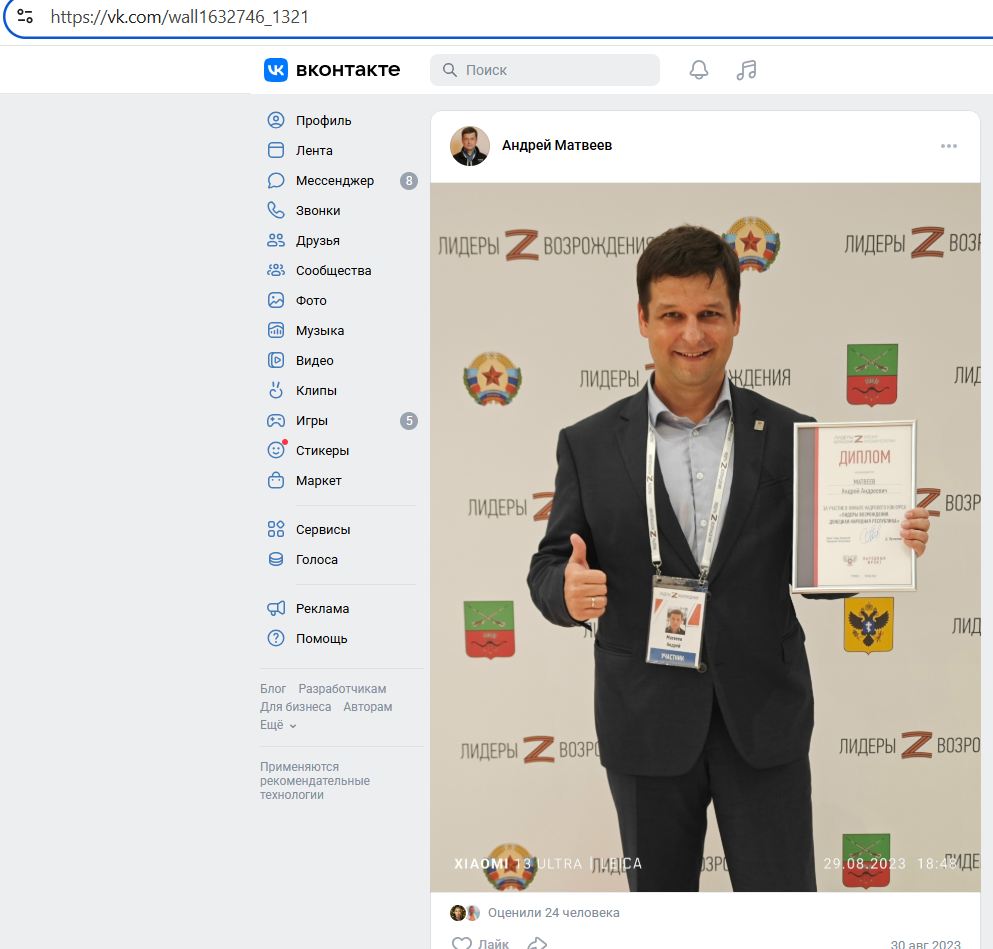This screenshot has width=993, height=949.
Task: Click the VK logo icon
Action: tap(276, 70)
